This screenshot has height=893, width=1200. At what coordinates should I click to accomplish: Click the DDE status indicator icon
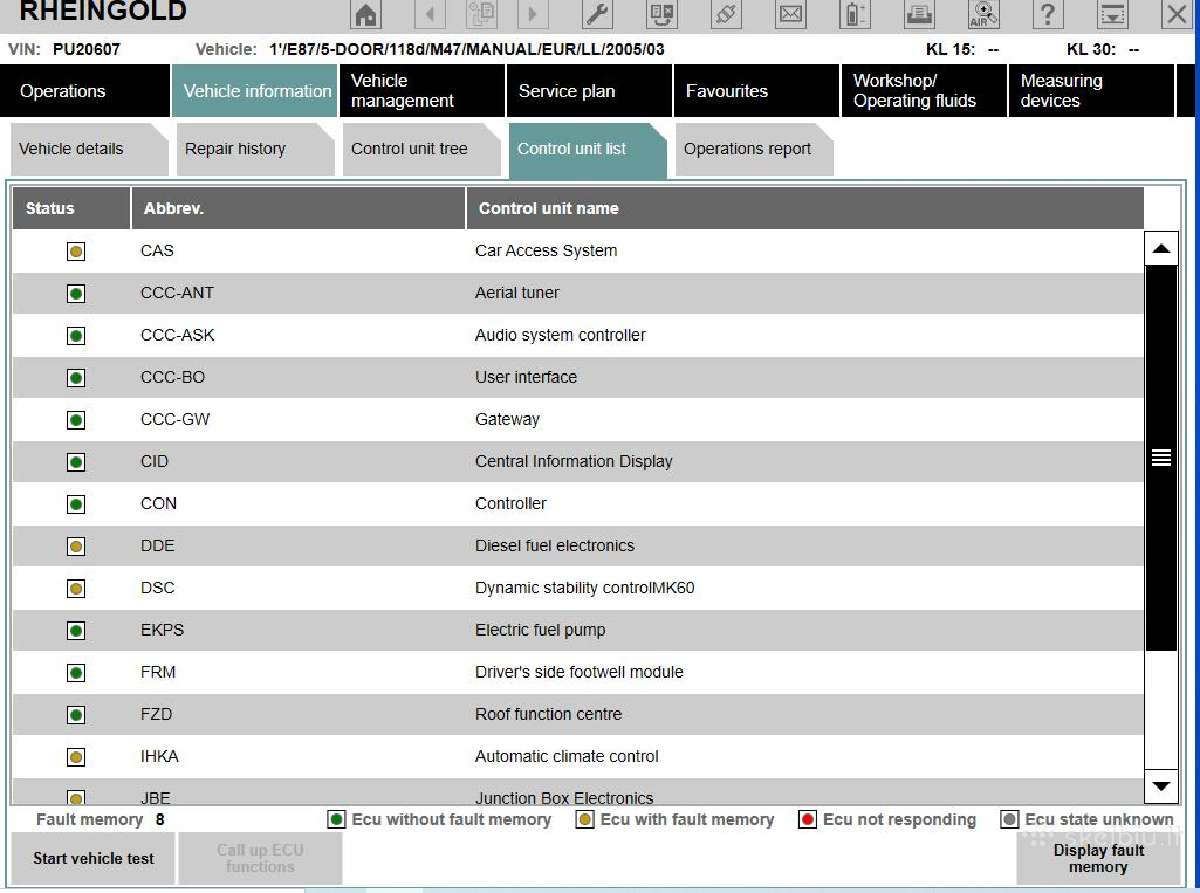pyautogui.click(x=76, y=546)
